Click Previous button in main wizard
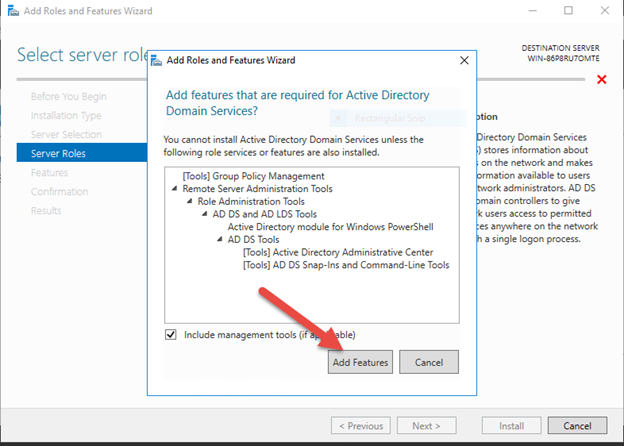Image resolution: width=624 pixels, height=446 pixels. tap(361, 426)
